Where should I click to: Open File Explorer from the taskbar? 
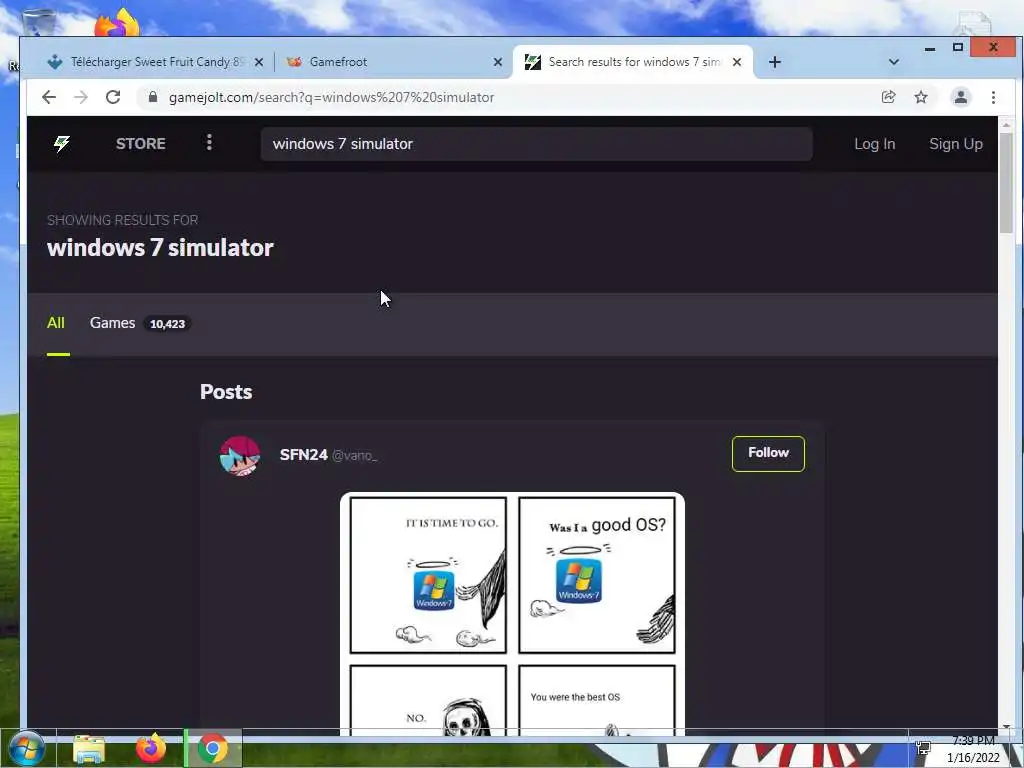point(89,749)
